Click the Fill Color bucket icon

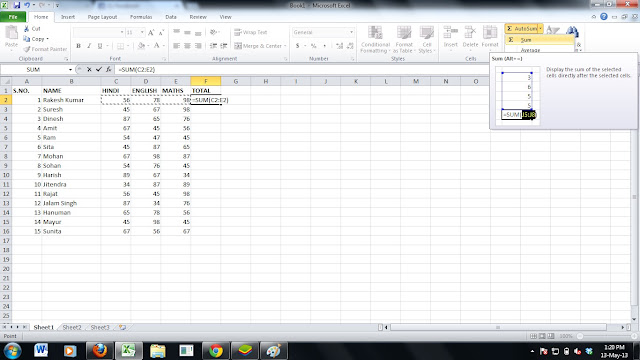tap(141, 46)
